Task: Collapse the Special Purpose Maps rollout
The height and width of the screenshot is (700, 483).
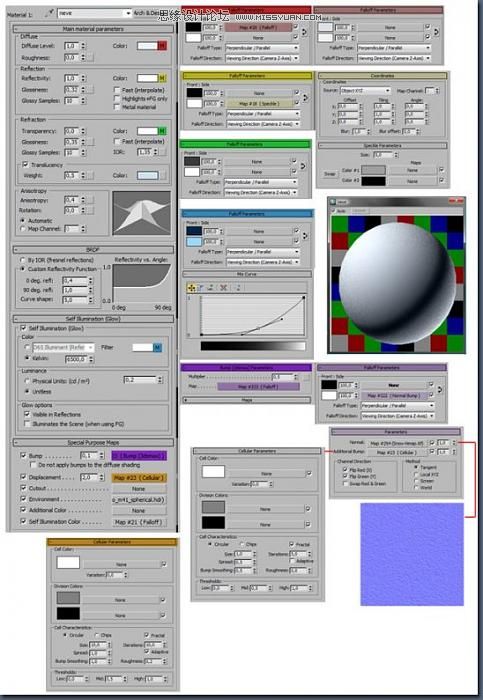Action: click(x=93, y=442)
